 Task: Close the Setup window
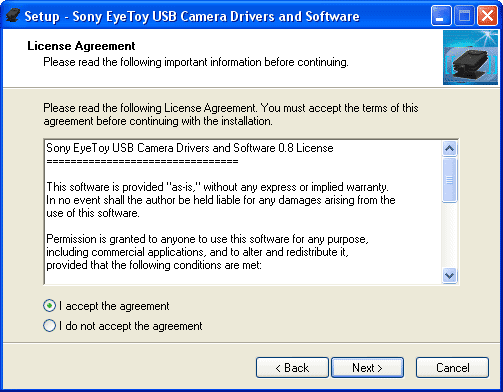(487, 16)
